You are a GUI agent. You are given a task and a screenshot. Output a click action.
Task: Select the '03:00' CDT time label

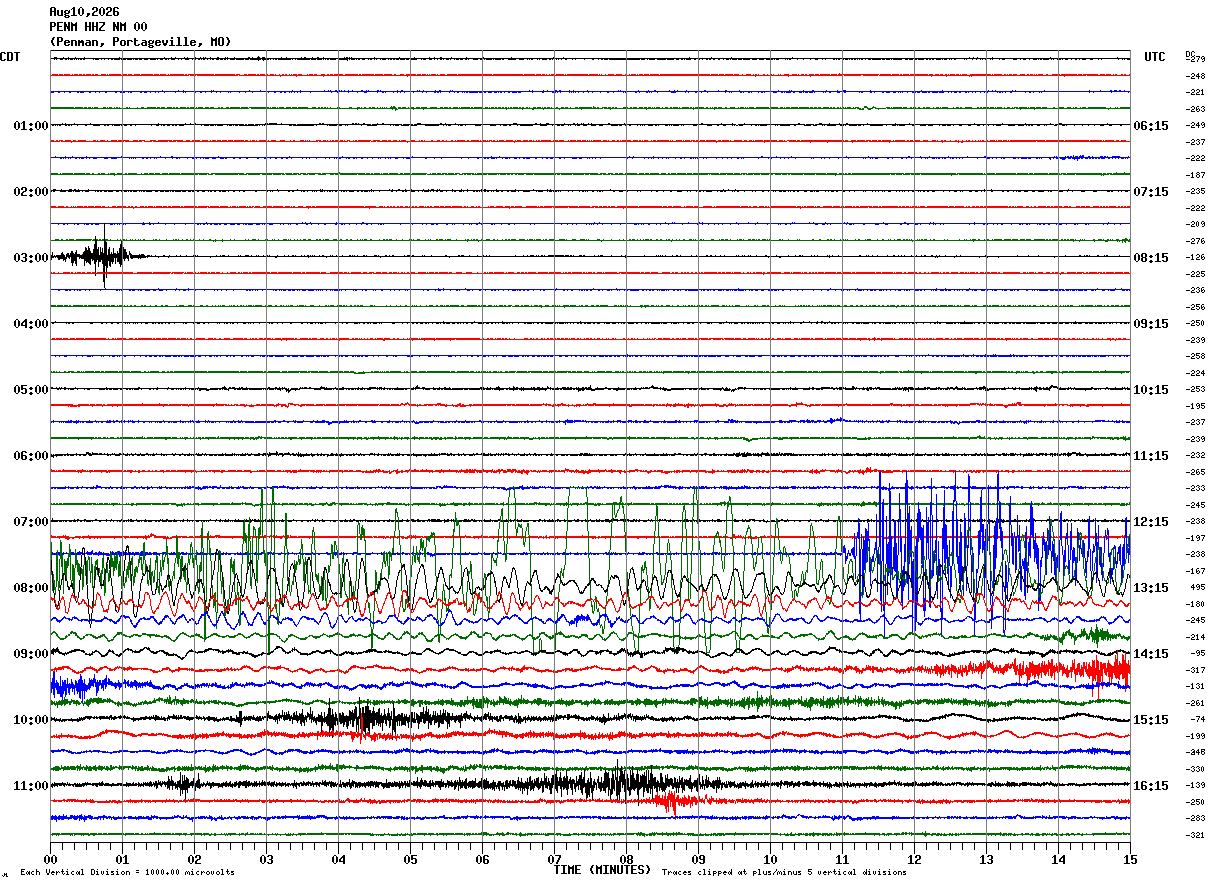(x=30, y=258)
